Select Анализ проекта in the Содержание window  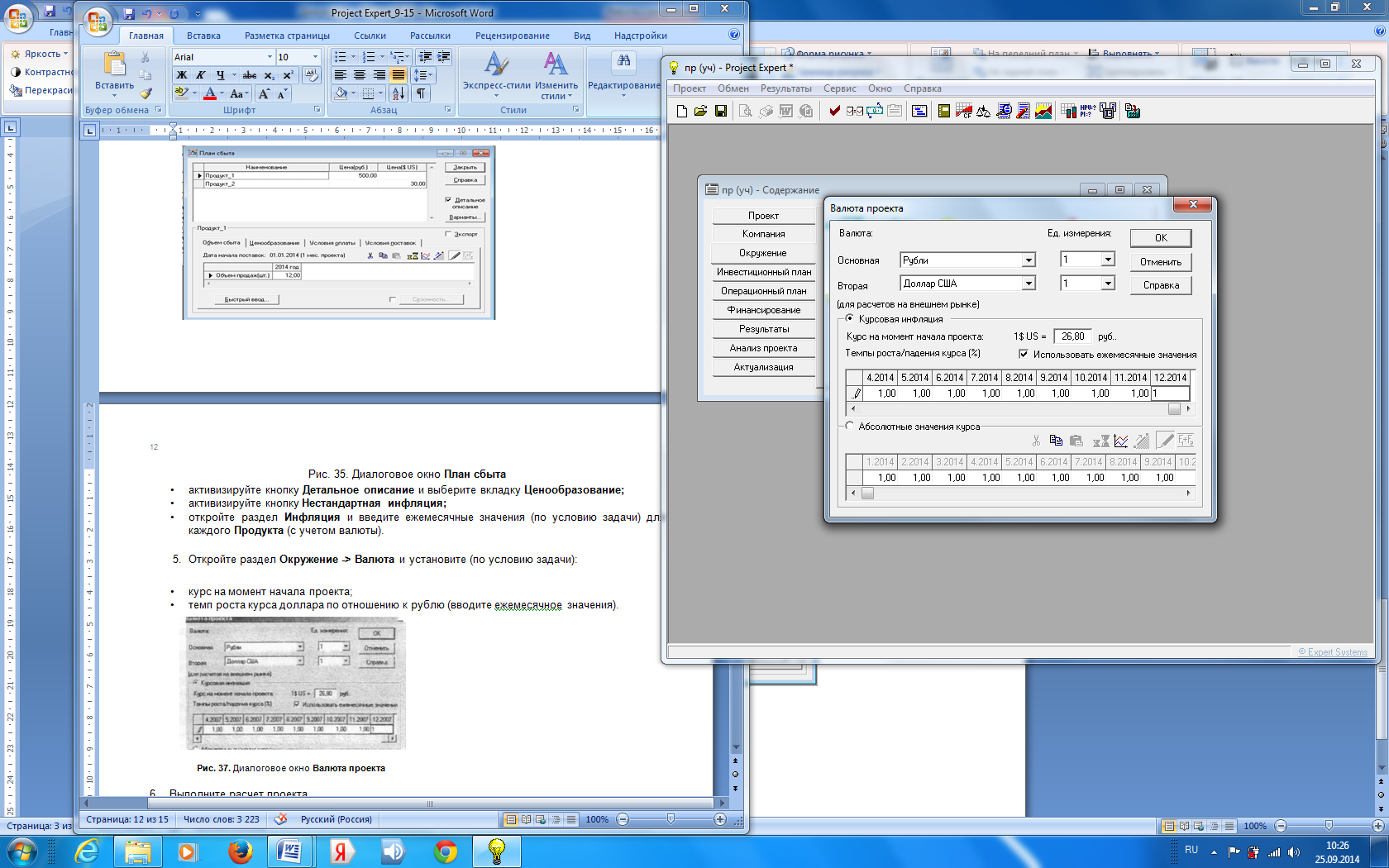tap(764, 348)
